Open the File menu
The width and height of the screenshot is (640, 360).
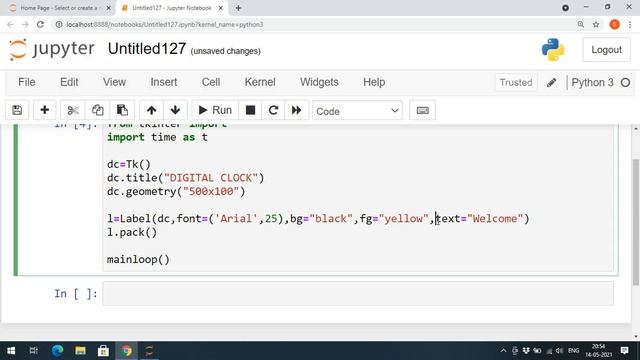point(27,82)
